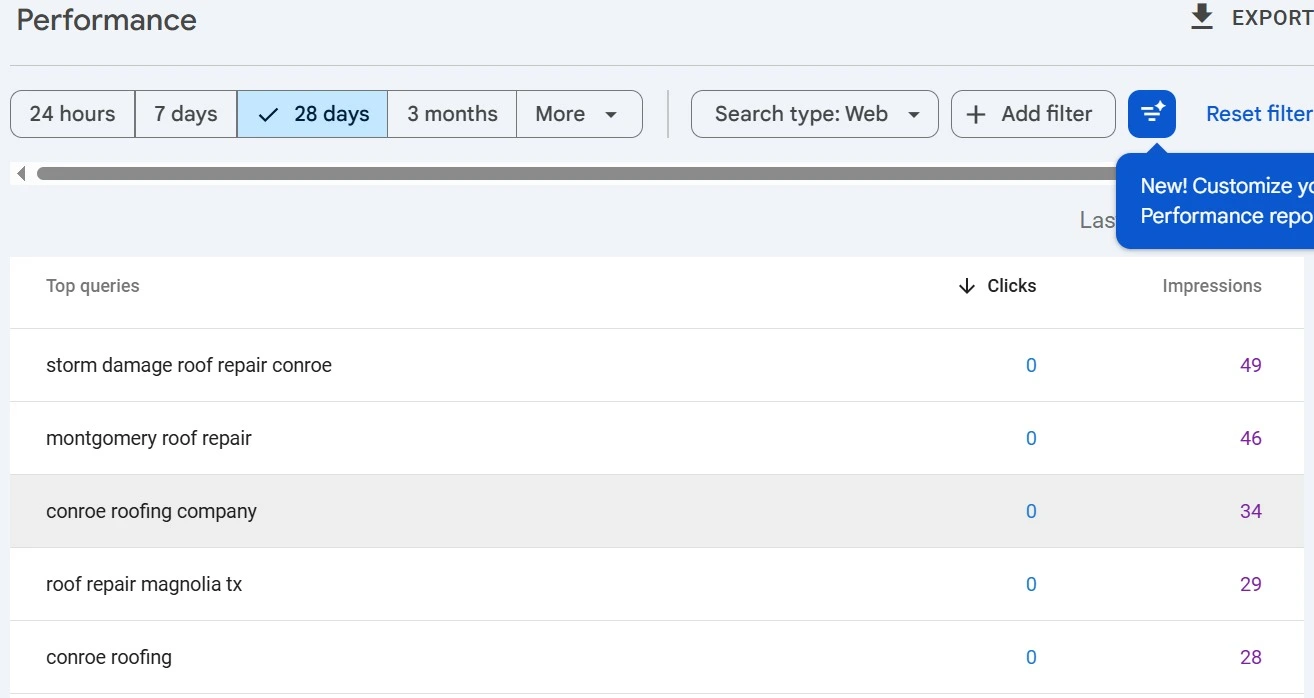Click the scroll-left arrow on the horizontal scrollbar
The height and width of the screenshot is (698, 1314).
pyautogui.click(x=21, y=174)
